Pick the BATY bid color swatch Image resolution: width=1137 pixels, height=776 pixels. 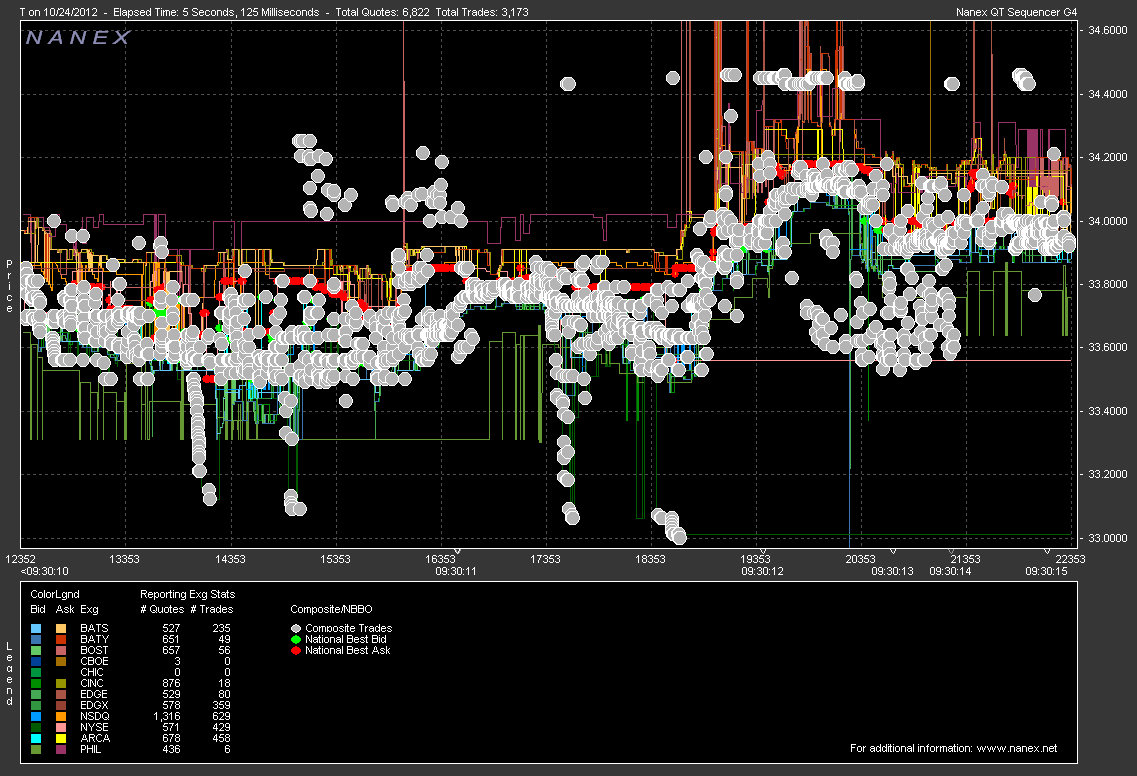tap(36, 640)
